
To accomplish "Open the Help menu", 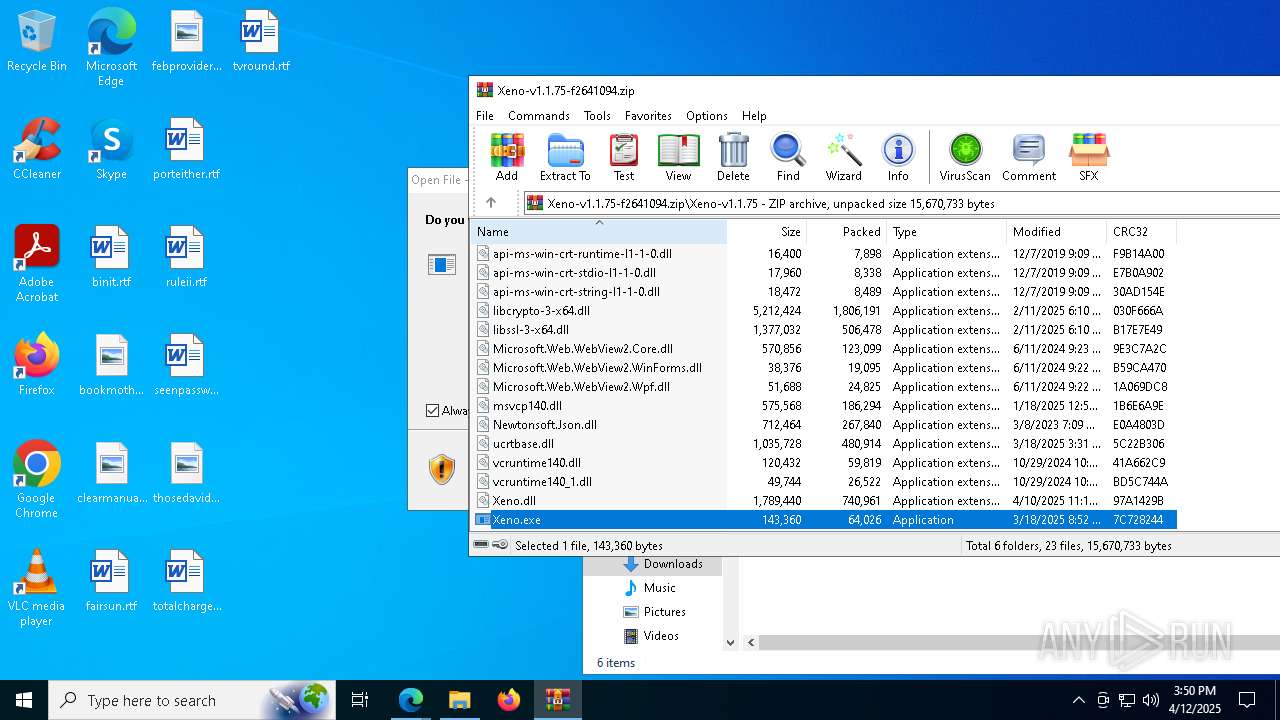I will 754,116.
